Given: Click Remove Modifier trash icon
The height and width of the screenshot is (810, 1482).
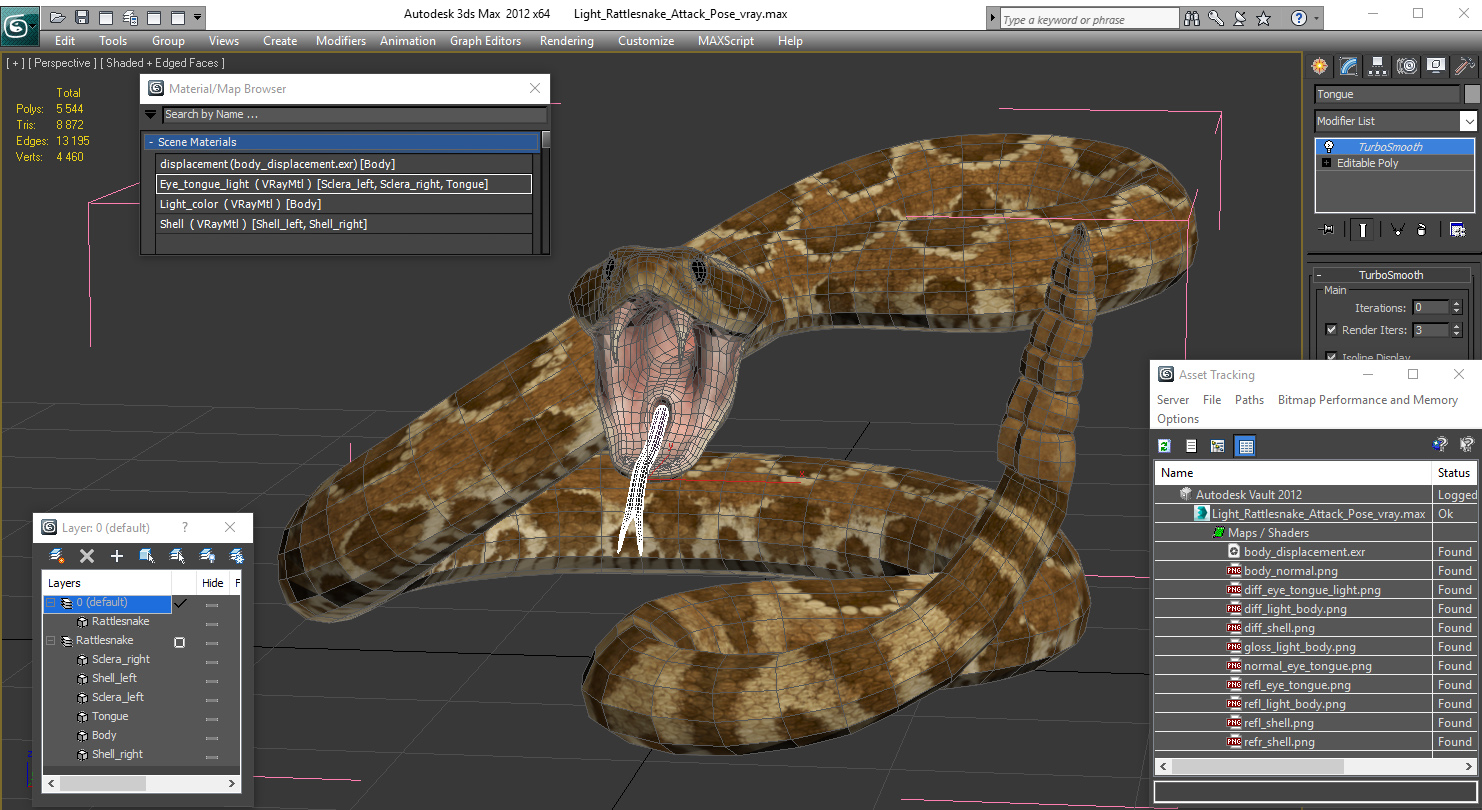Looking at the screenshot, I should tap(1422, 230).
